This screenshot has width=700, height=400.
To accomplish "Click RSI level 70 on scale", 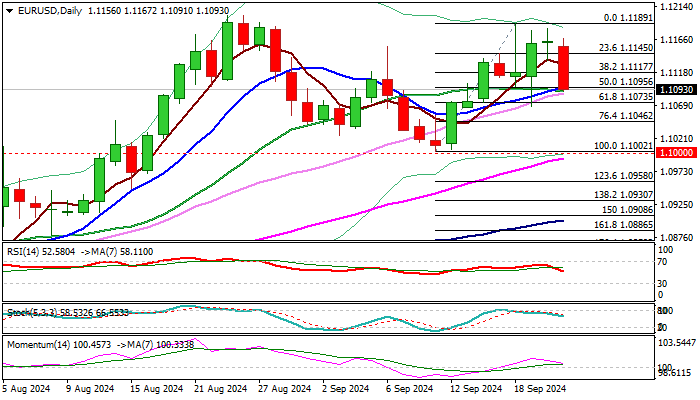I will (663, 262).
